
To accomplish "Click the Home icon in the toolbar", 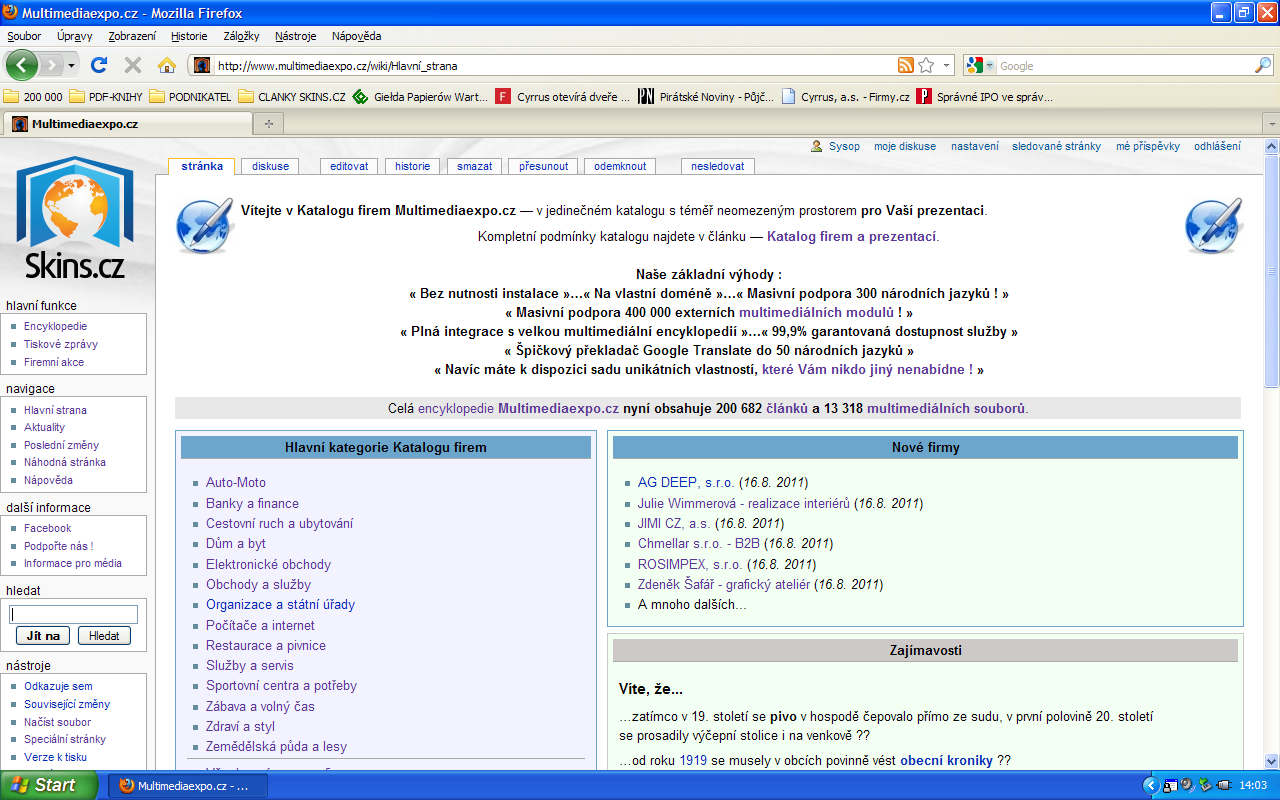I will coord(167,66).
